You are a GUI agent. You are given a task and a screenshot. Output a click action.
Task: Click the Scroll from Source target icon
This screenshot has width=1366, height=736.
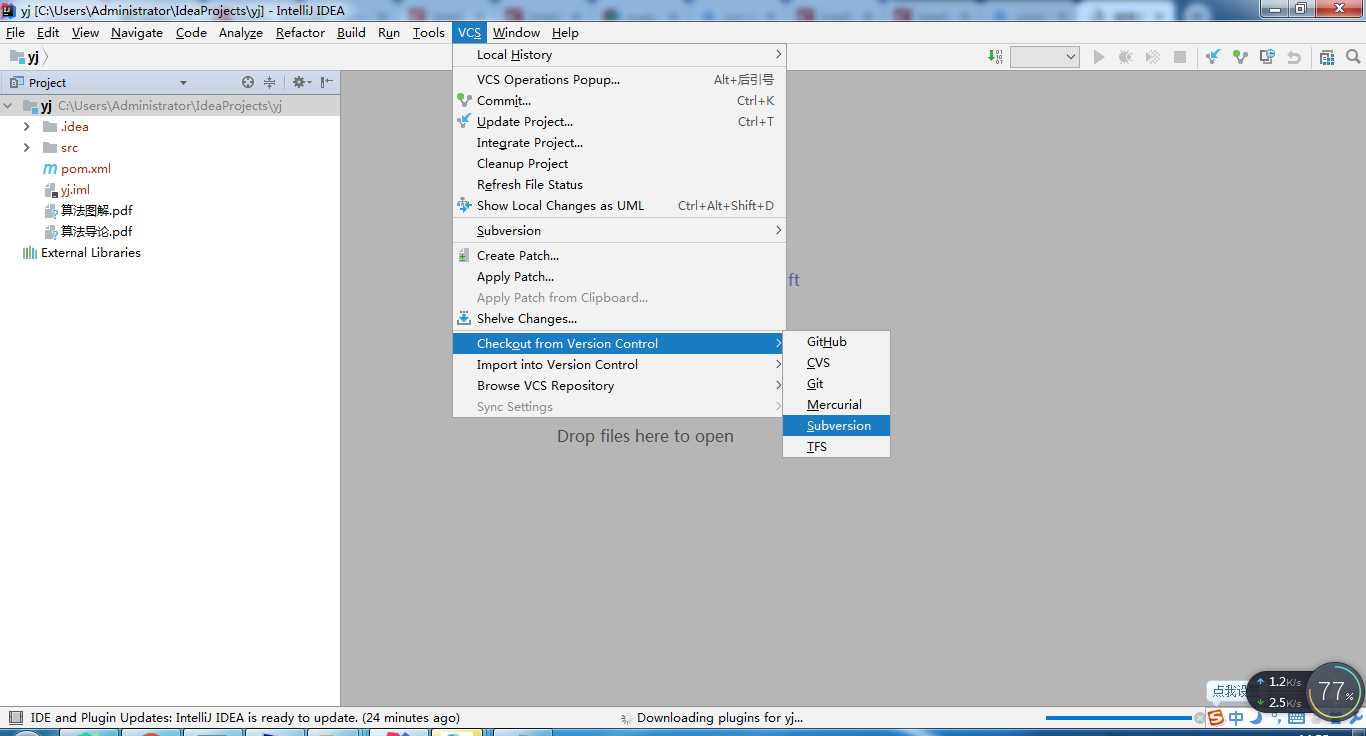tap(248, 82)
